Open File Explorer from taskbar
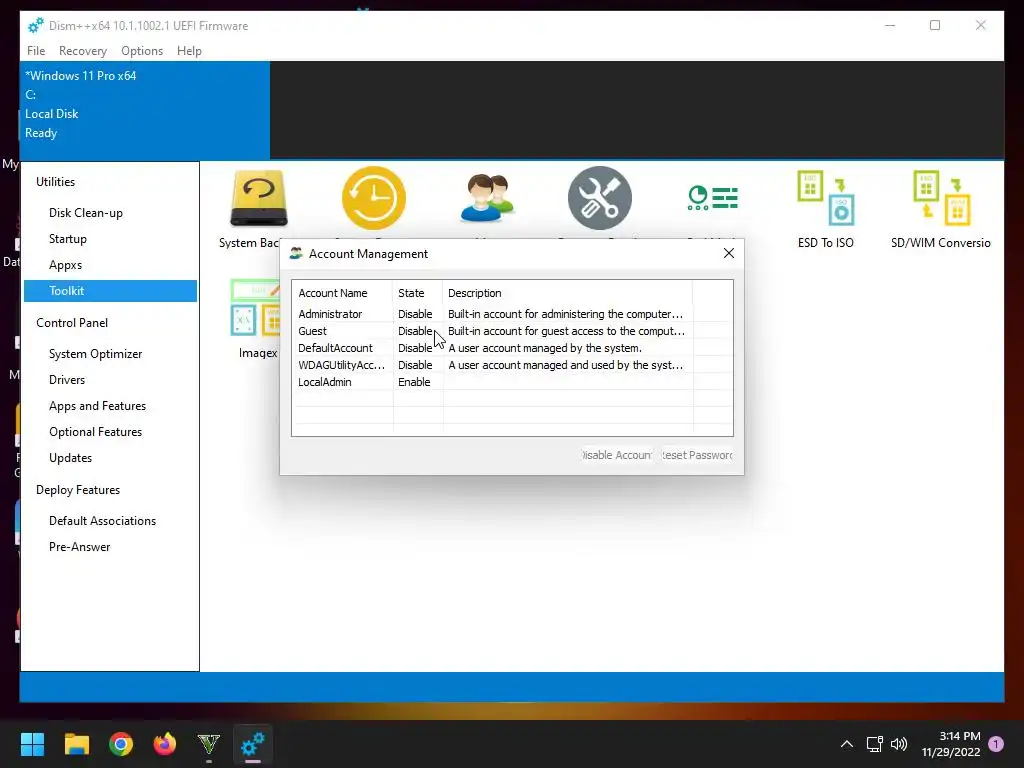1024x768 pixels. pos(76,744)
